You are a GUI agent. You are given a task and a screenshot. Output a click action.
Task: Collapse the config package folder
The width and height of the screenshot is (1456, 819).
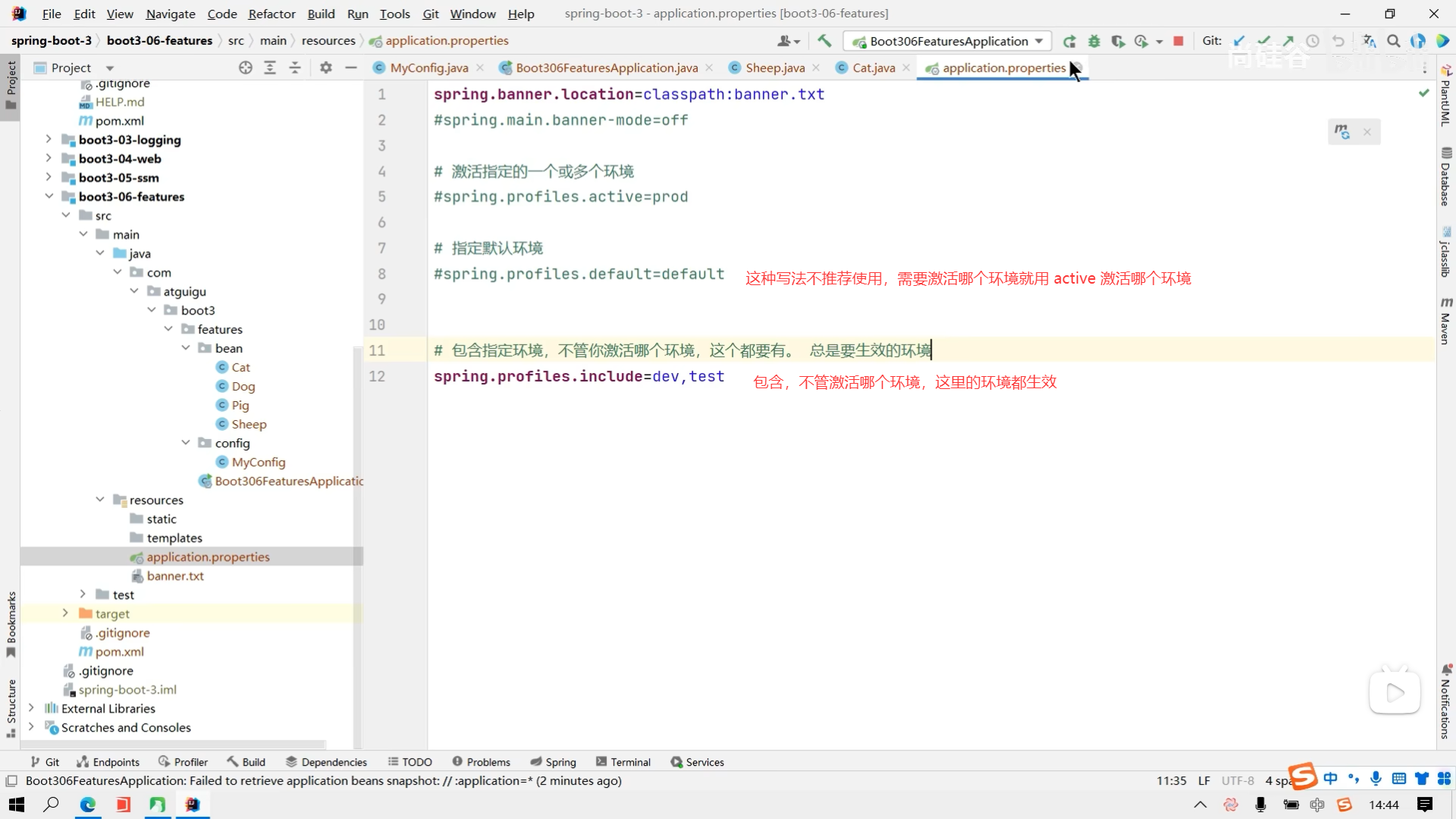click(x=186, y=443)
